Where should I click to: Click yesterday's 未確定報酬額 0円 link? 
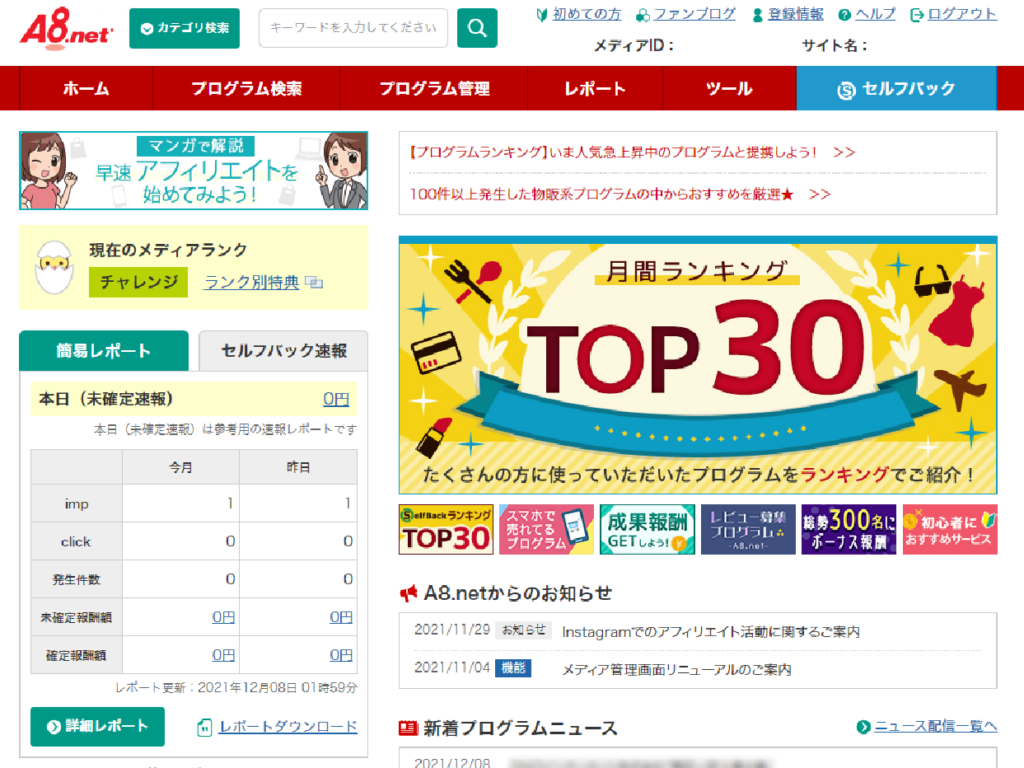tap(341, 617)
